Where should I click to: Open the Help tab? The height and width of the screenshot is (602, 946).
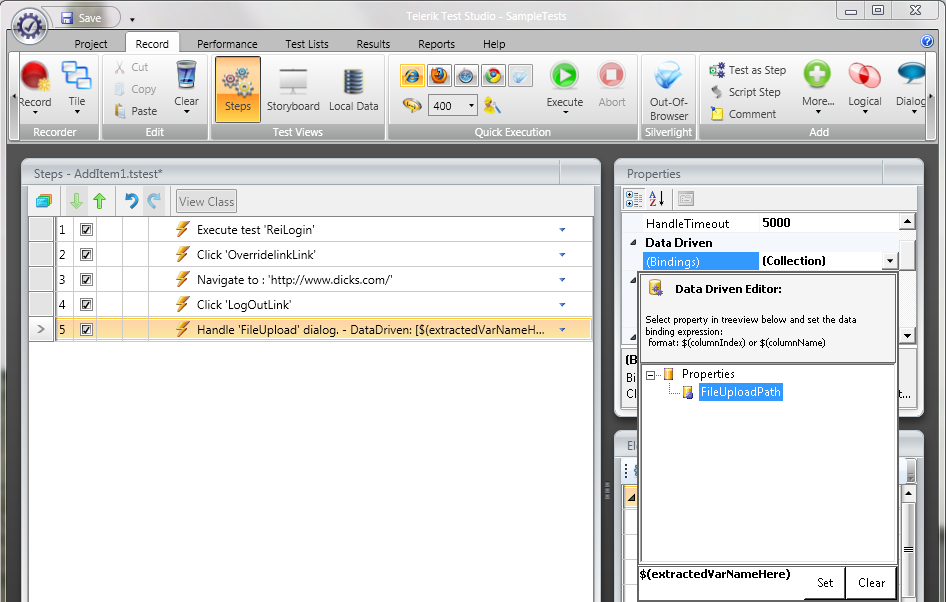pyautogui.click(x=494, y=44)
